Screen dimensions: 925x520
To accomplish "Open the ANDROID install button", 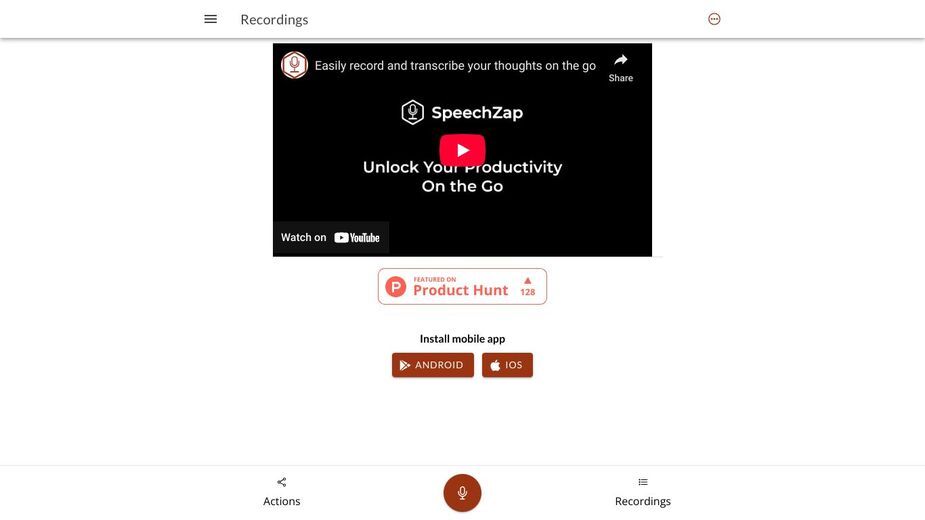I will click(x=433, y=365).
